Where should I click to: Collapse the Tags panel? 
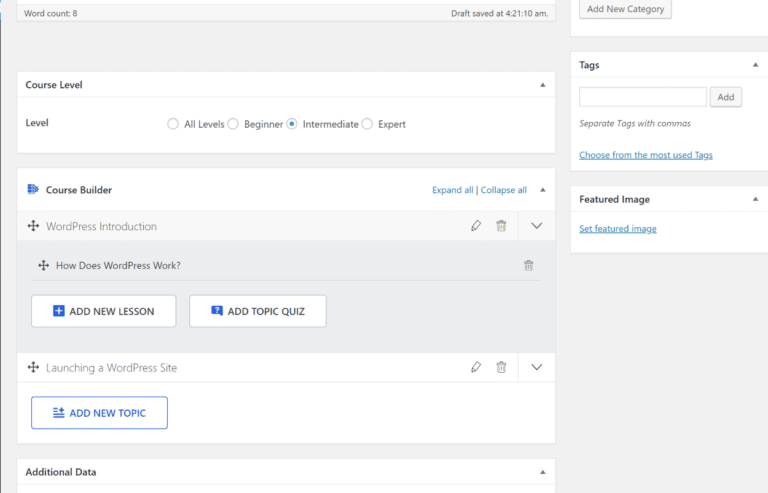pyautogui.click(x=756, y=65)
